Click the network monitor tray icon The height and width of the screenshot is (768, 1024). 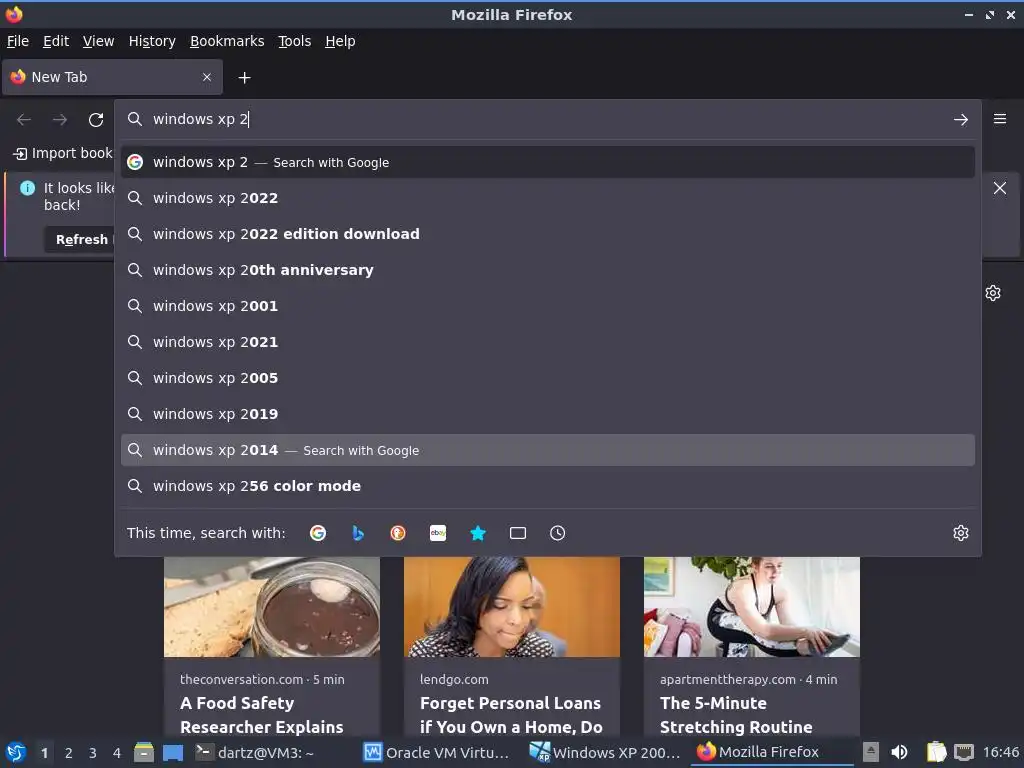click(964, 752)
